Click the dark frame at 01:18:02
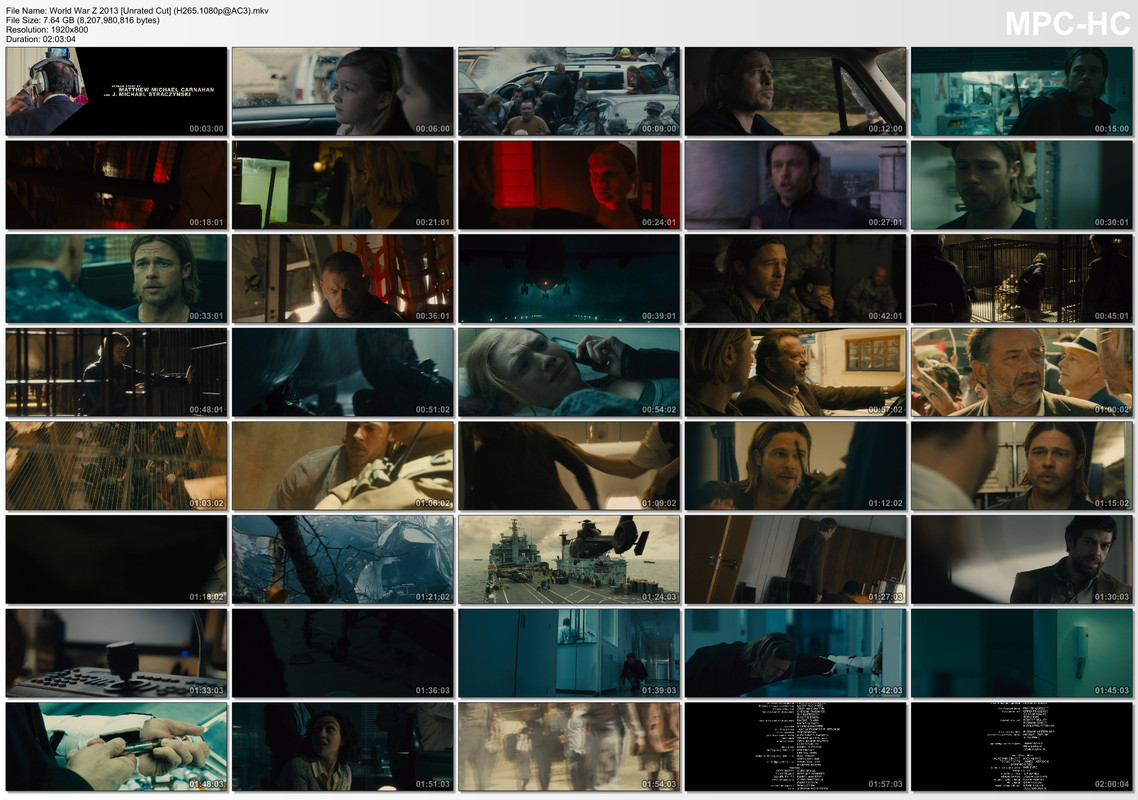 tap(116, 560)
